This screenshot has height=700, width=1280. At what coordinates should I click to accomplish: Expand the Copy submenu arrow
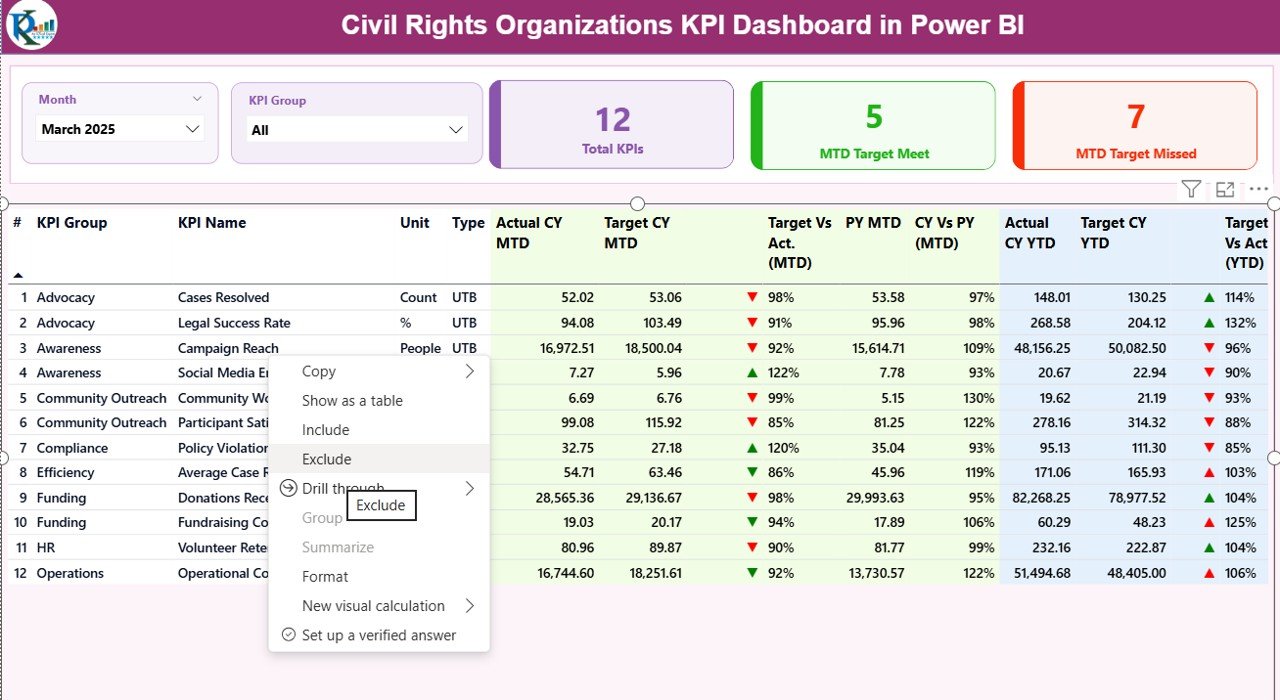(470, 371)
